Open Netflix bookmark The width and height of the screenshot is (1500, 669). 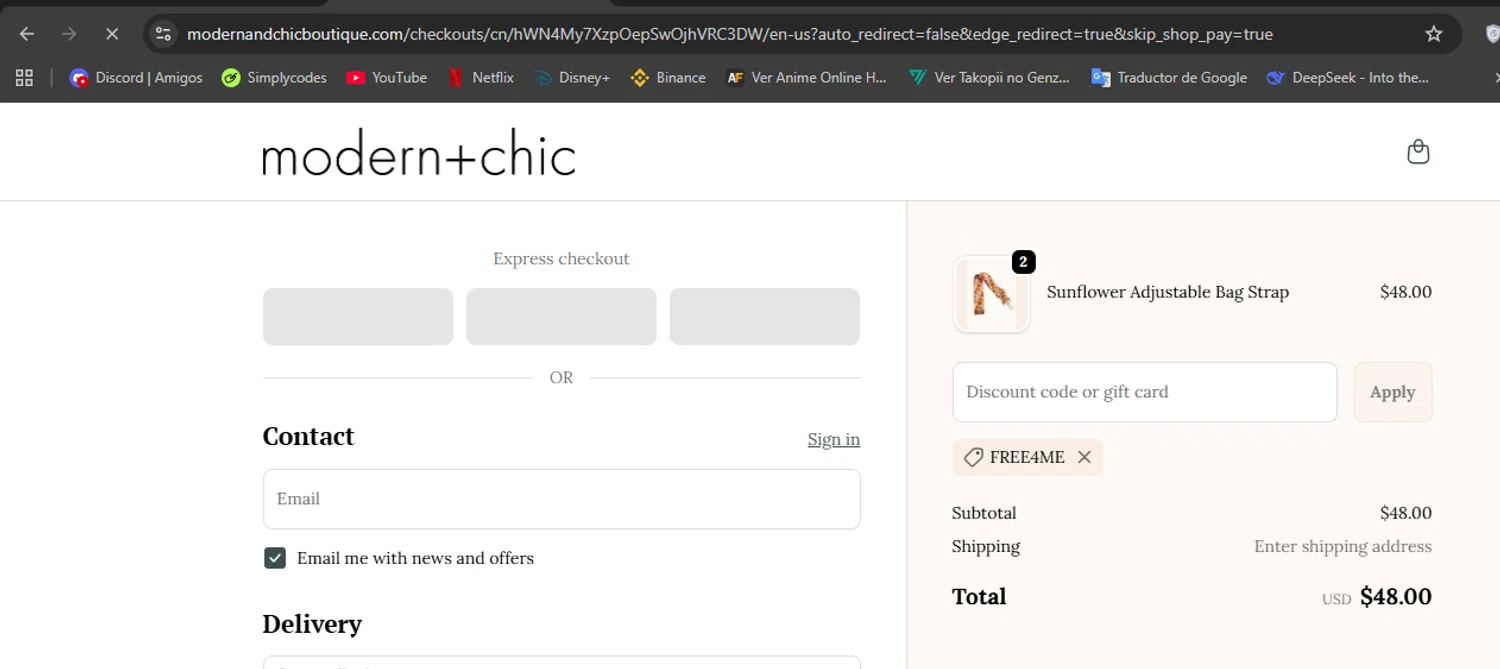pos(481,77)
